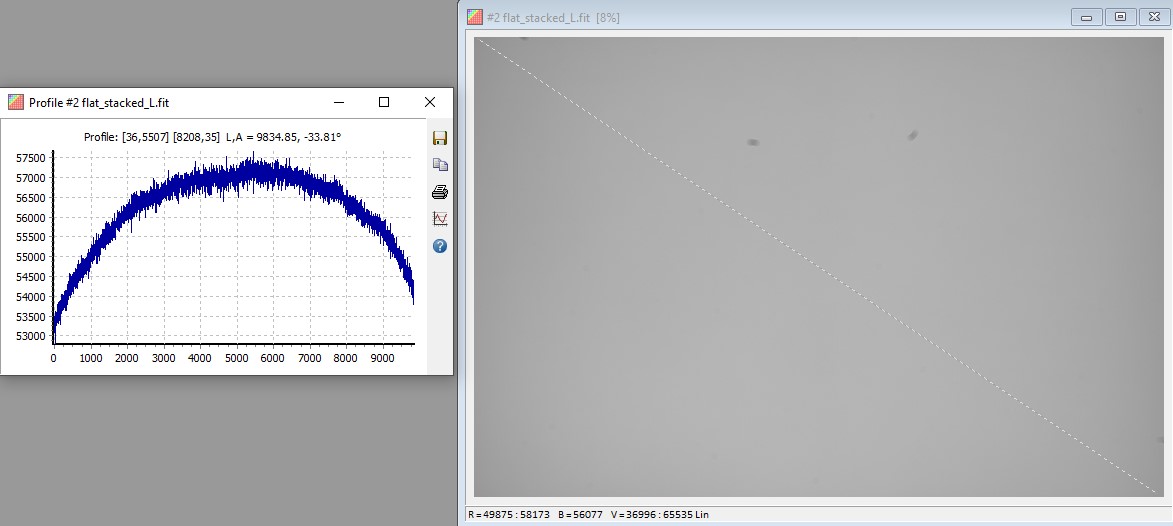Click the image window's title text showing 8% zoom
Viewport: 1173px width, 526px height.
[x=552, y=17]
